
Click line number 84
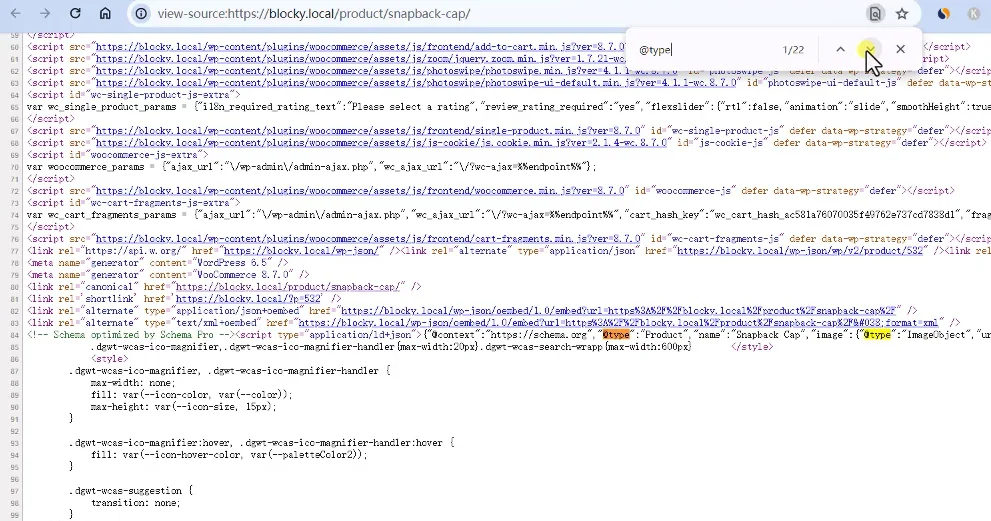click(x=15, y=335)
